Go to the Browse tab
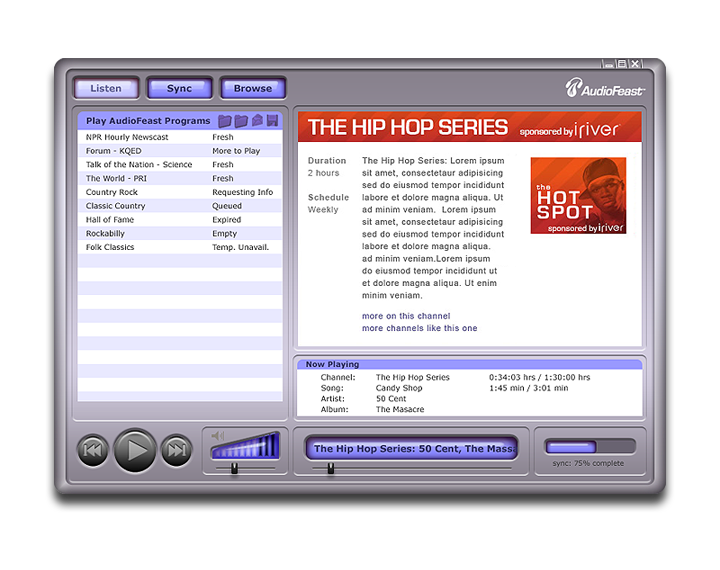 (x=253, y=88)
